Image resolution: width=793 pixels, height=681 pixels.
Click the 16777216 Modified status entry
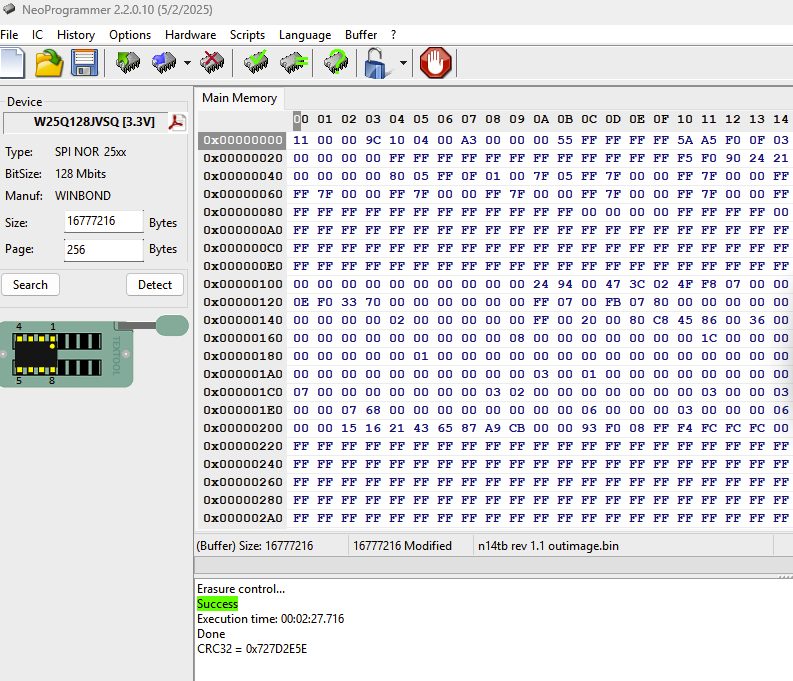[x=402, y=546]
